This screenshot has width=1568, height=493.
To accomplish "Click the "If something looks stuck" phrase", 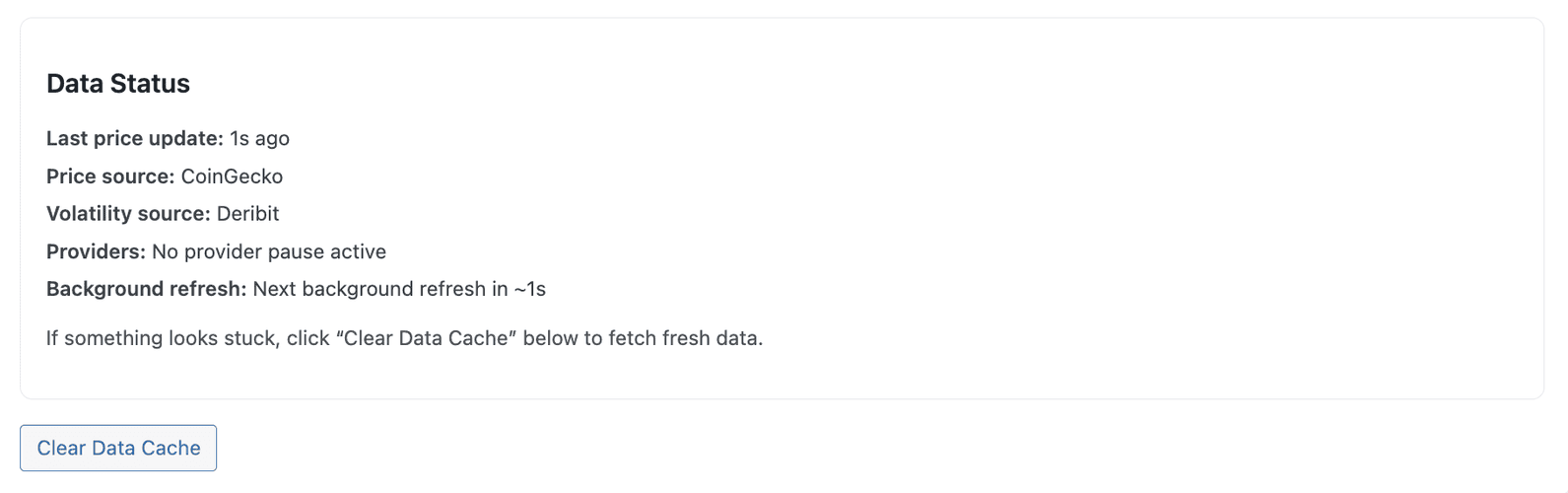I will point(163,338).
